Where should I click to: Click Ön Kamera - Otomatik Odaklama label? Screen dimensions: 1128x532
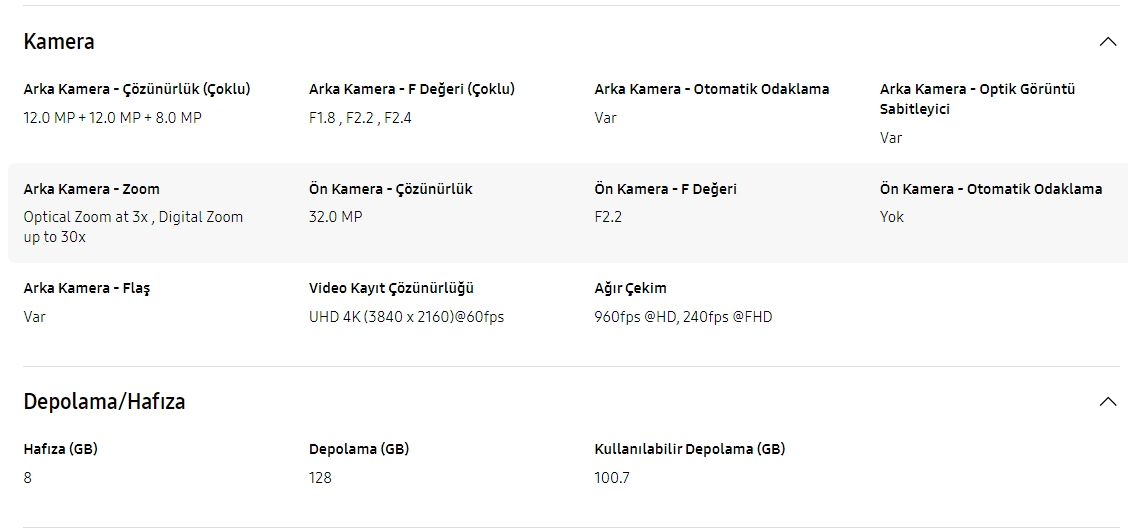(991, 189)
